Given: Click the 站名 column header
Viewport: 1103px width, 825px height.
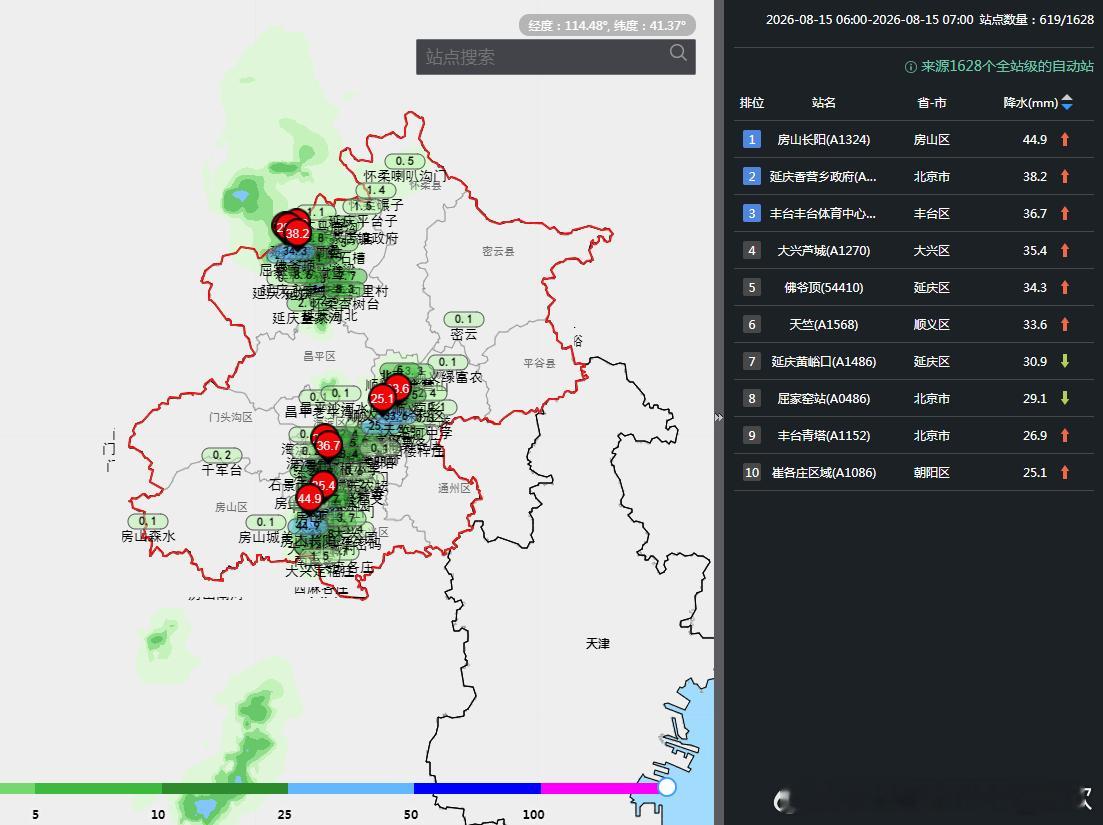Looking at the screenshot, I should (824, 103).
